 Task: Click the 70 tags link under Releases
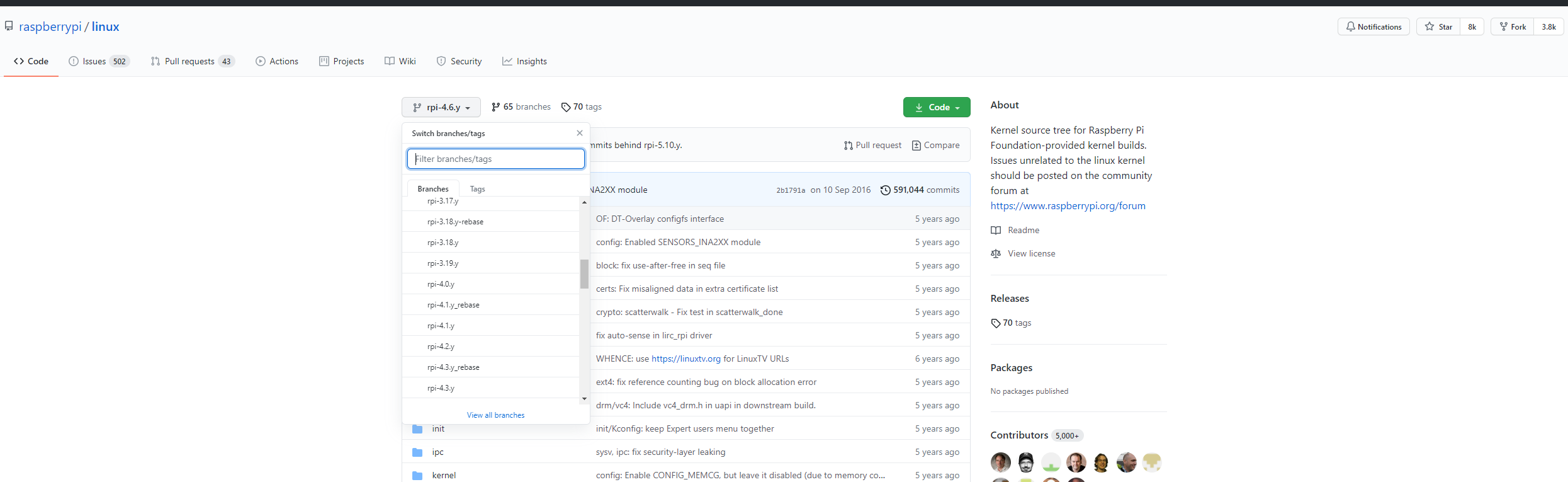coord(1011,323)
